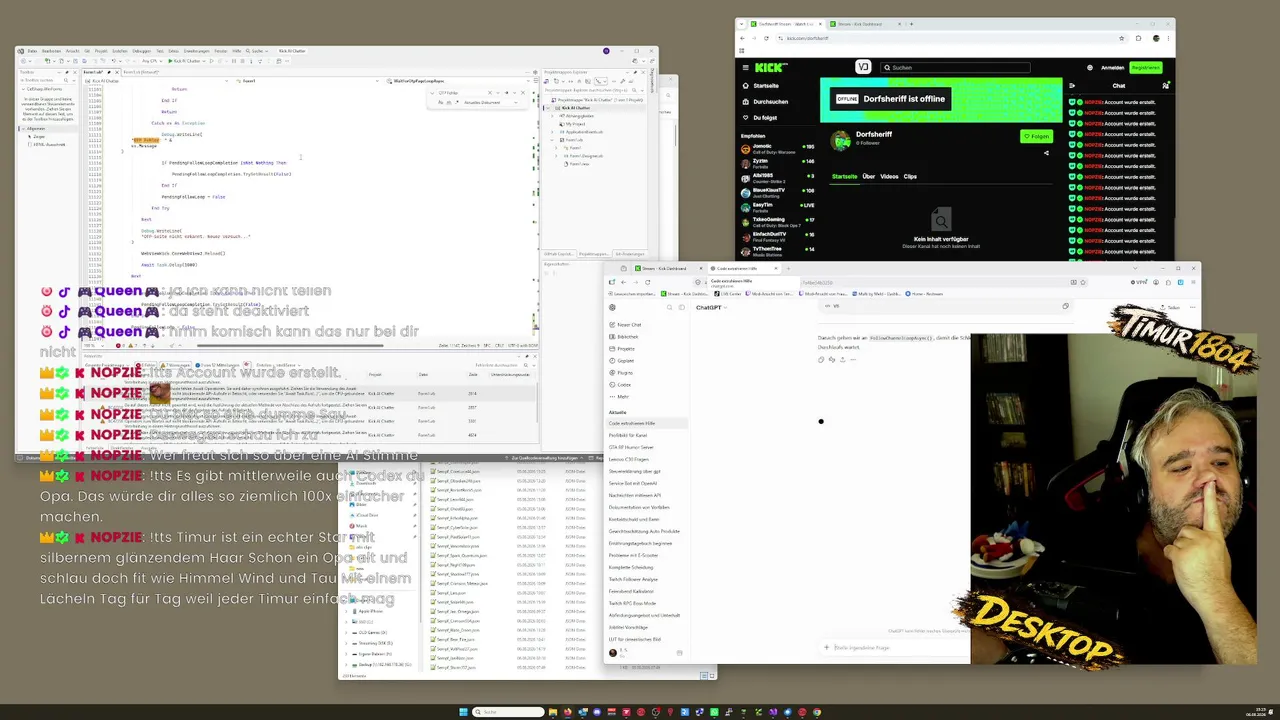Click the green Folgen button

(1037, 137)
